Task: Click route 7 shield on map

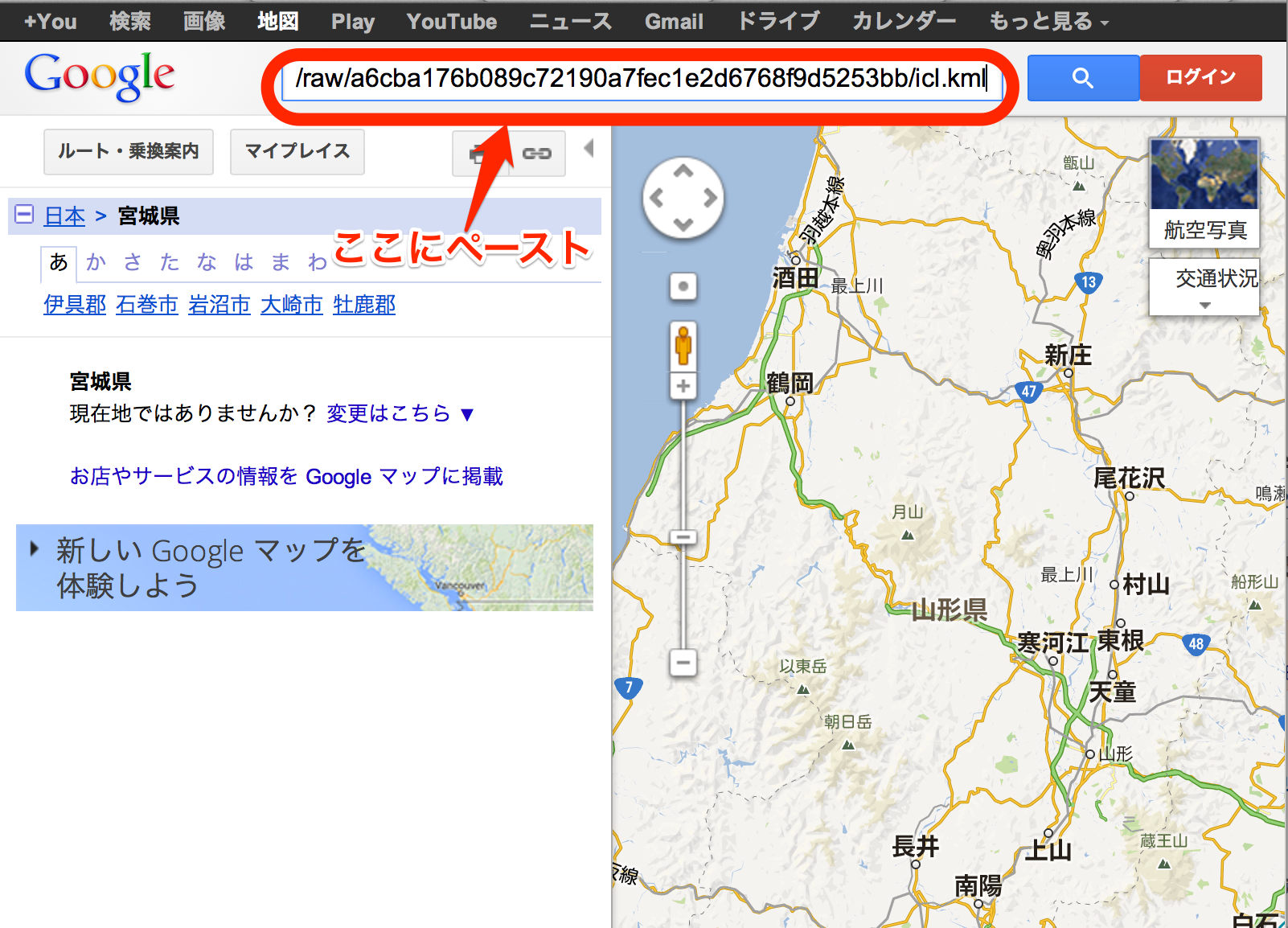Action: 629,688
